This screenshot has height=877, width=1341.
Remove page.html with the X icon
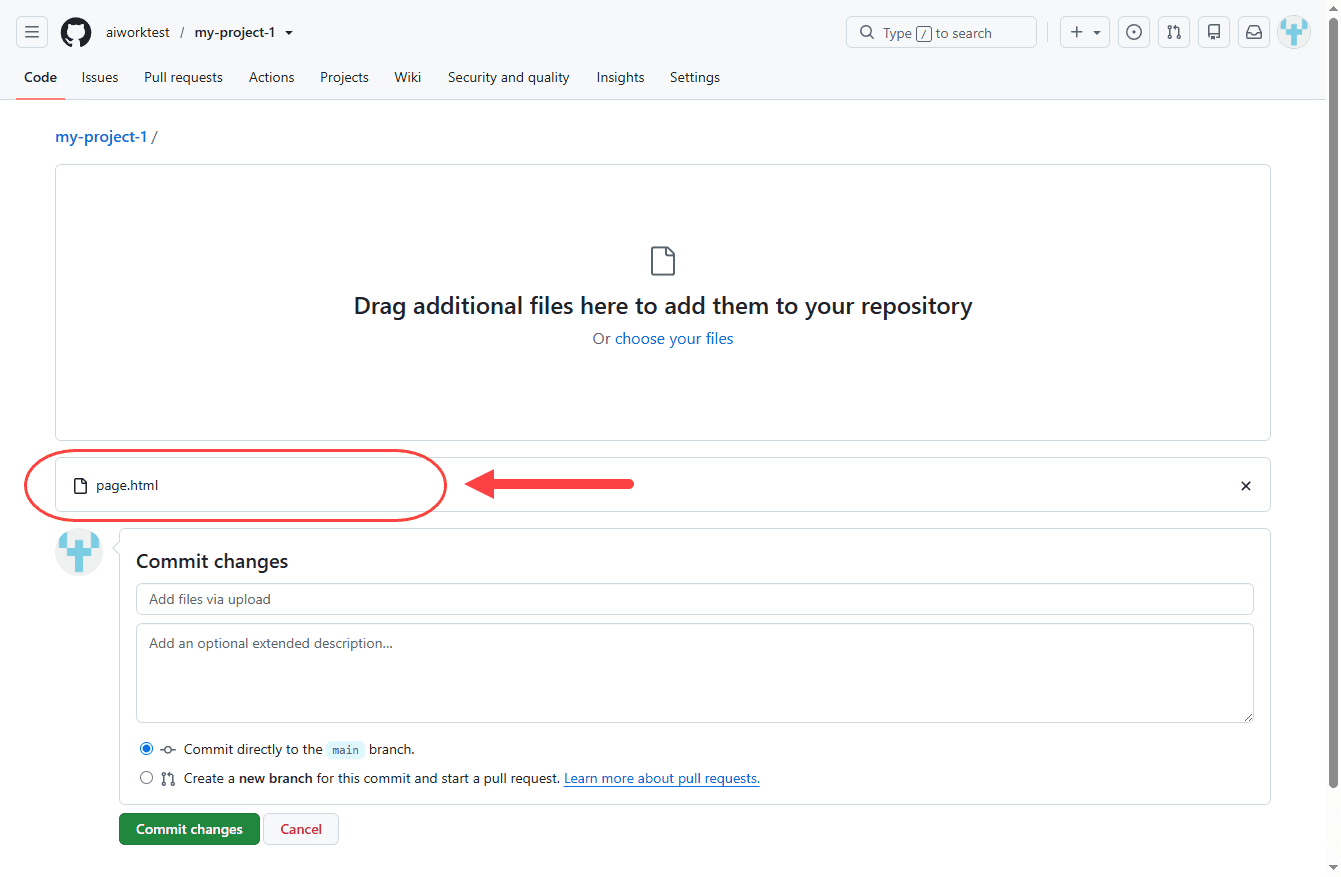pyautogui.click(x=1246, y=486)
